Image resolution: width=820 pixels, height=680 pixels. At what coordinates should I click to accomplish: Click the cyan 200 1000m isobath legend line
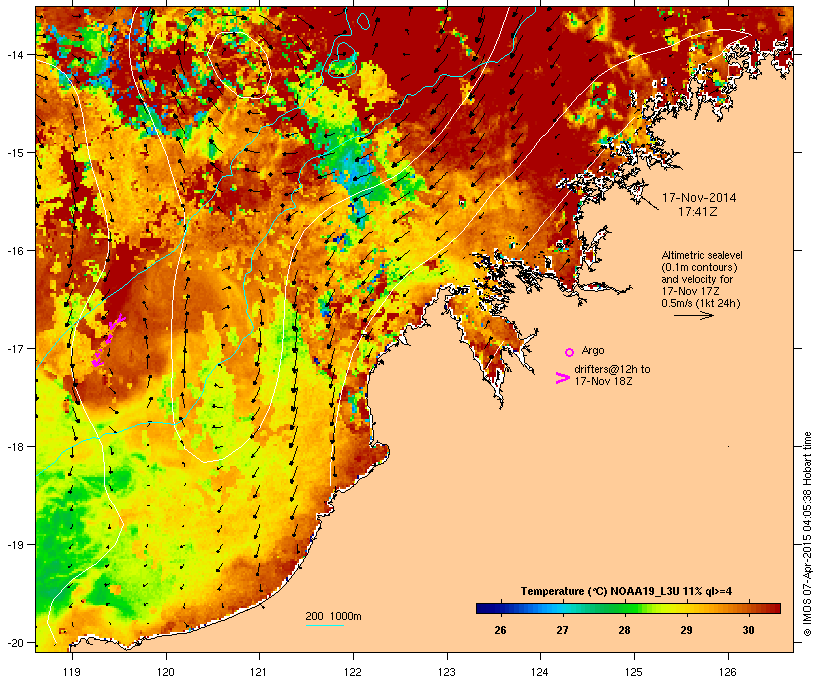point(325,625)
